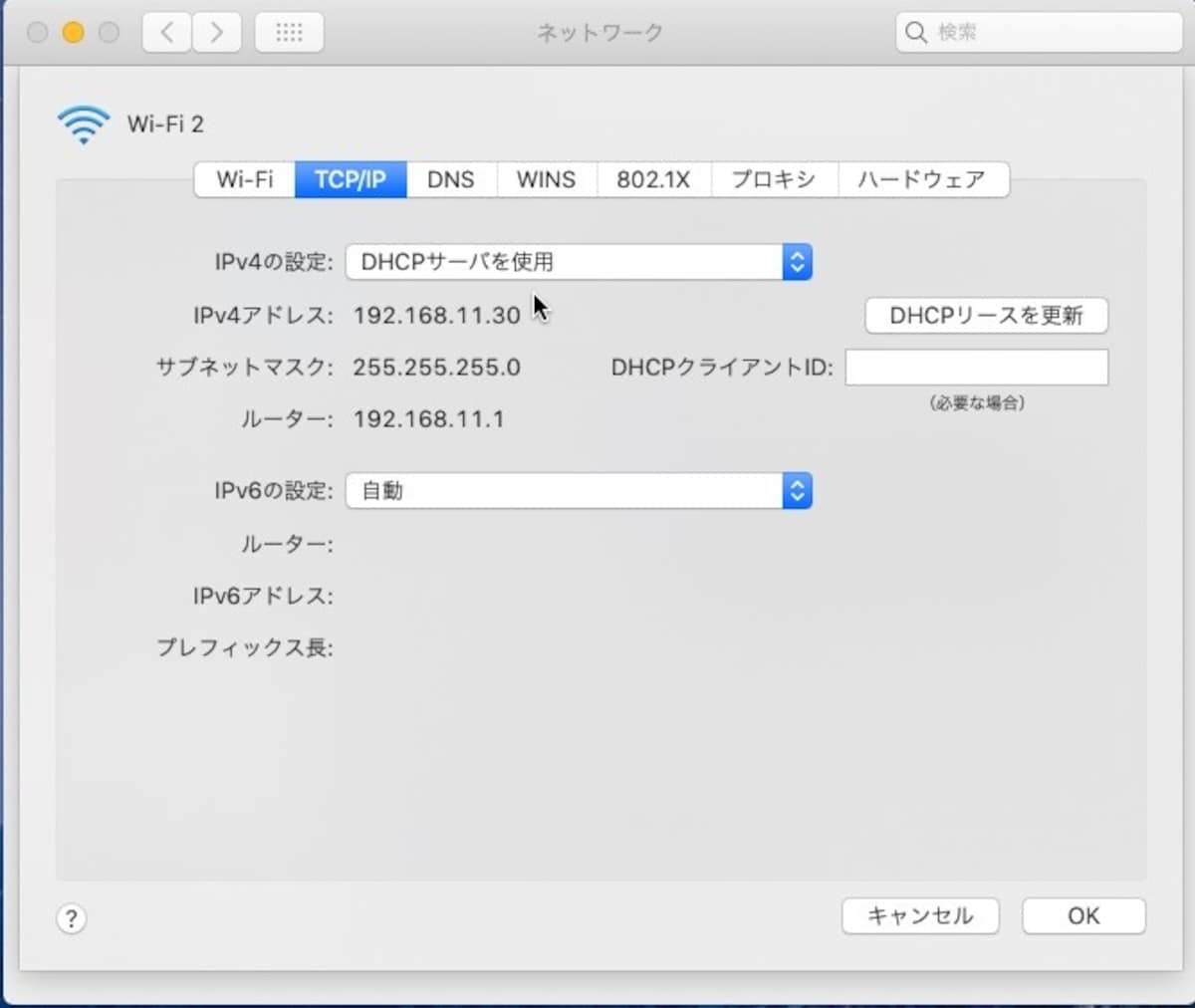Click IPv4 address 192.168.11.30
The width and height of the screenshot is (1195, 1008).
[x=436, y=316]
